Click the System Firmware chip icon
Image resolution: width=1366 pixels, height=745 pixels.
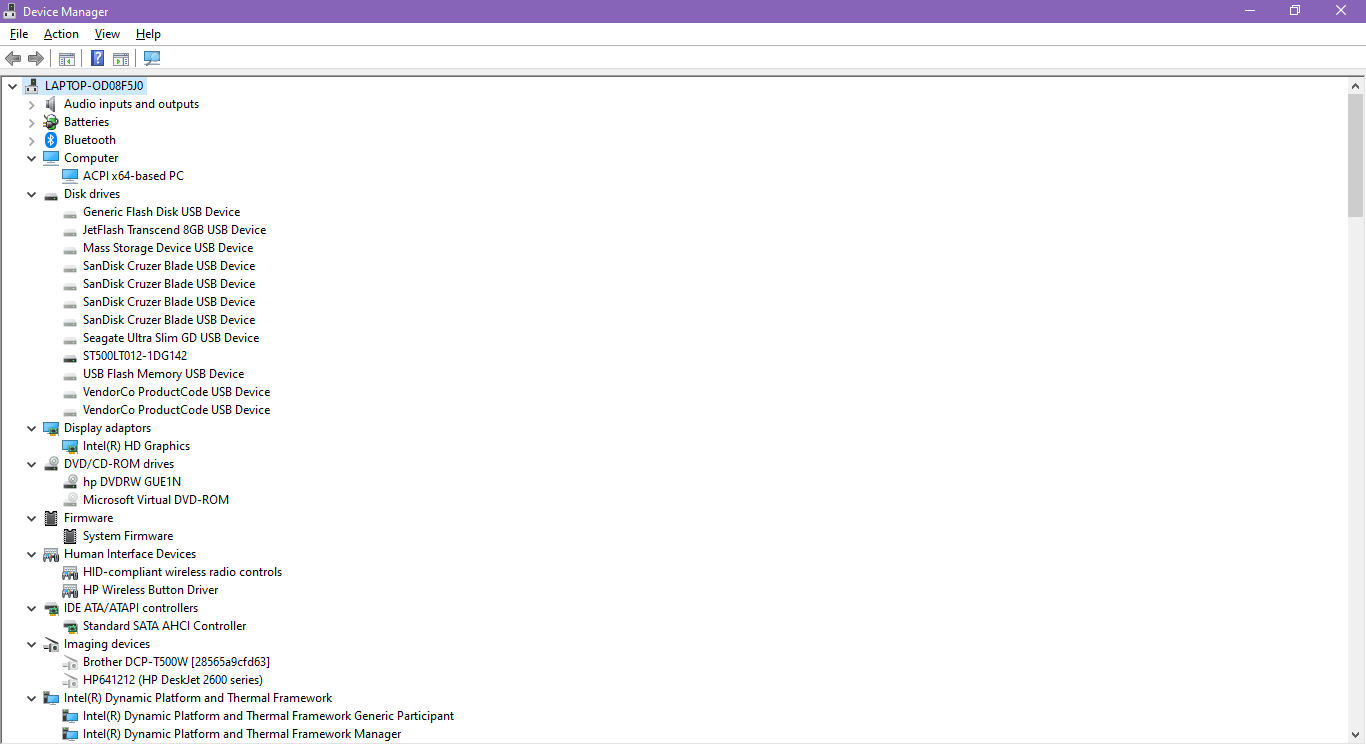[x=70, y=536]
